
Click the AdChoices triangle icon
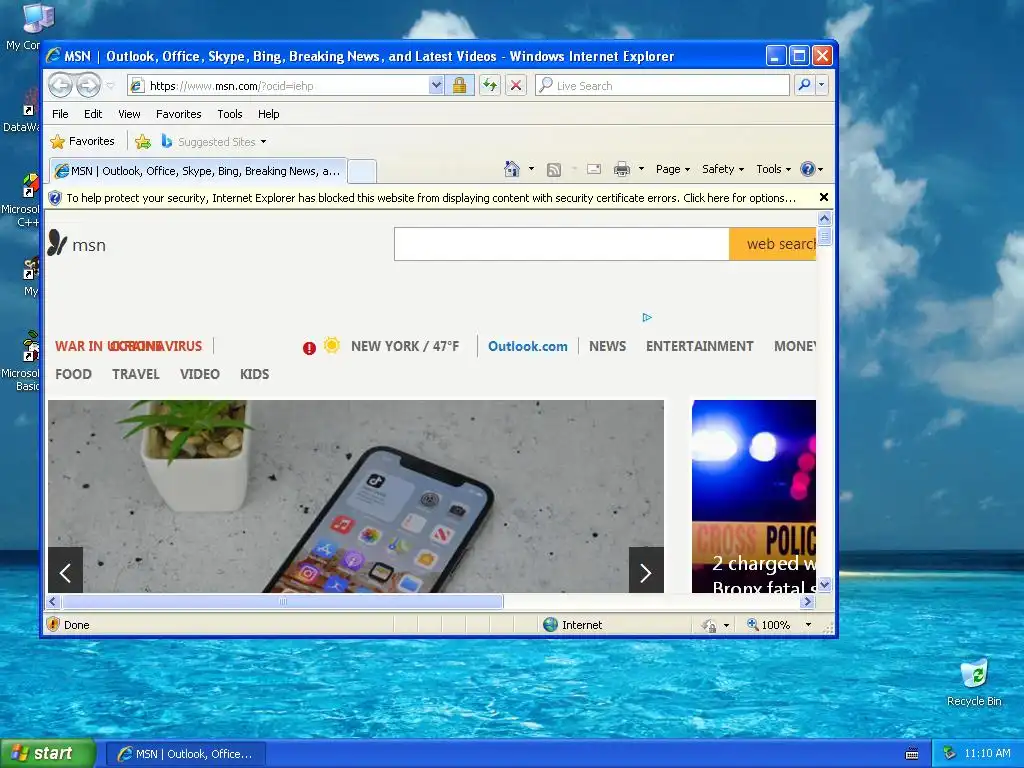coord(647,317)
